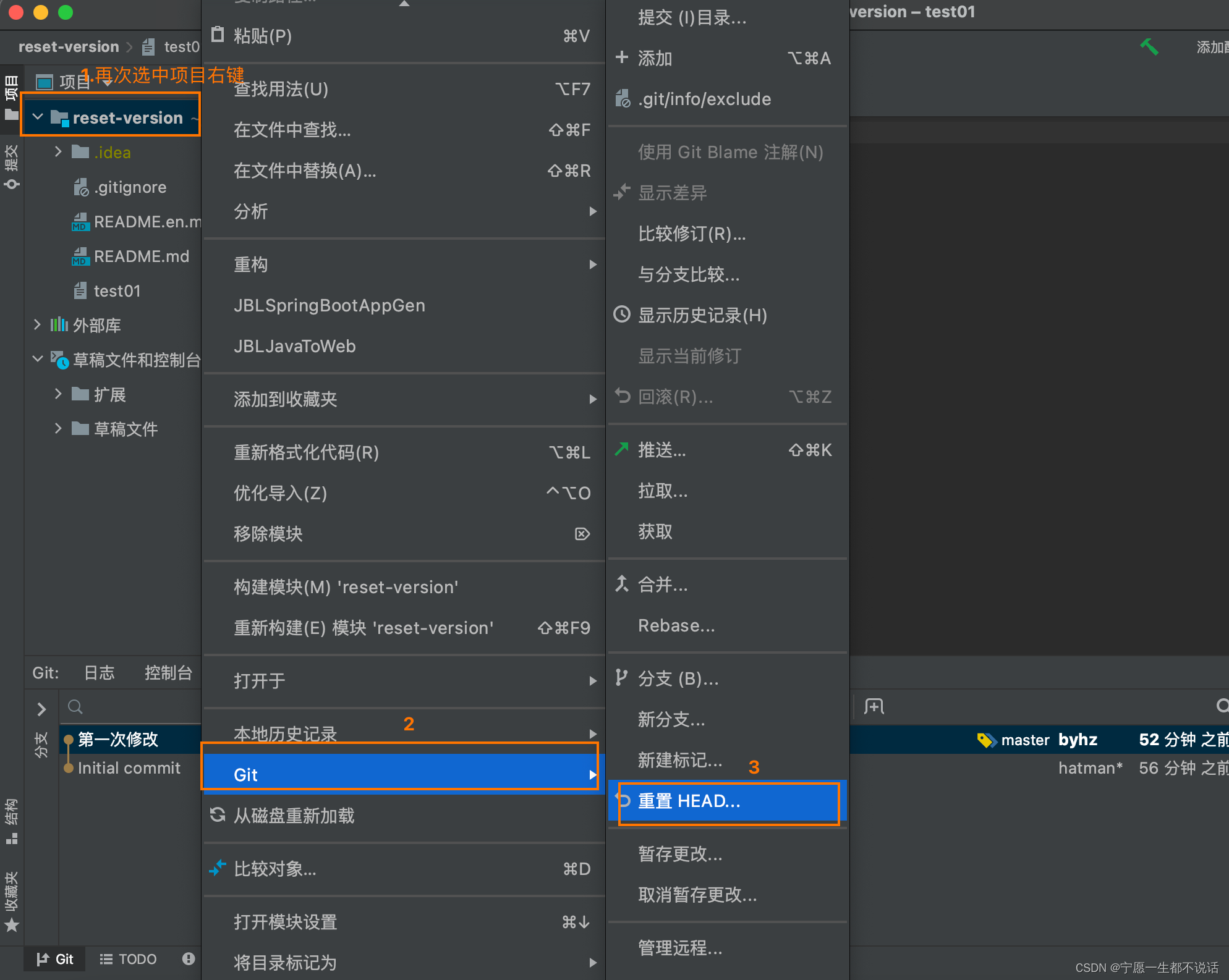Choose 取消暂存更改... in the Git submenu
This screenshot has width=1229, height=980.
click(x=727, y=895)
